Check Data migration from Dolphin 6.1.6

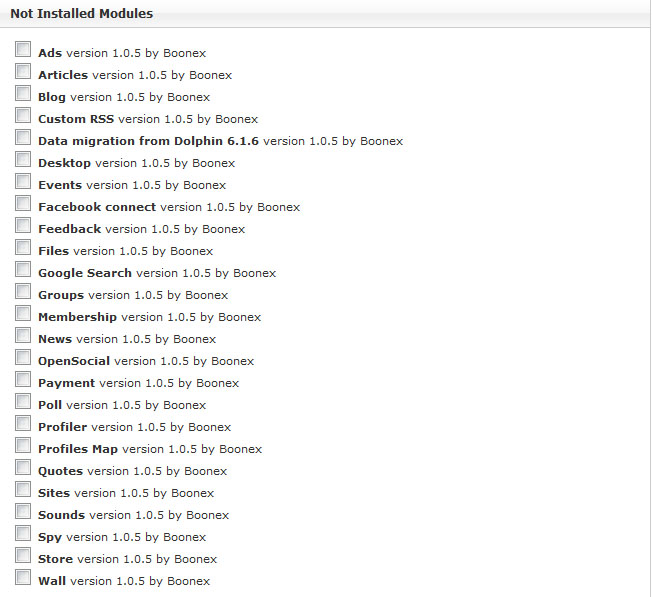click(x=23, y=137)
